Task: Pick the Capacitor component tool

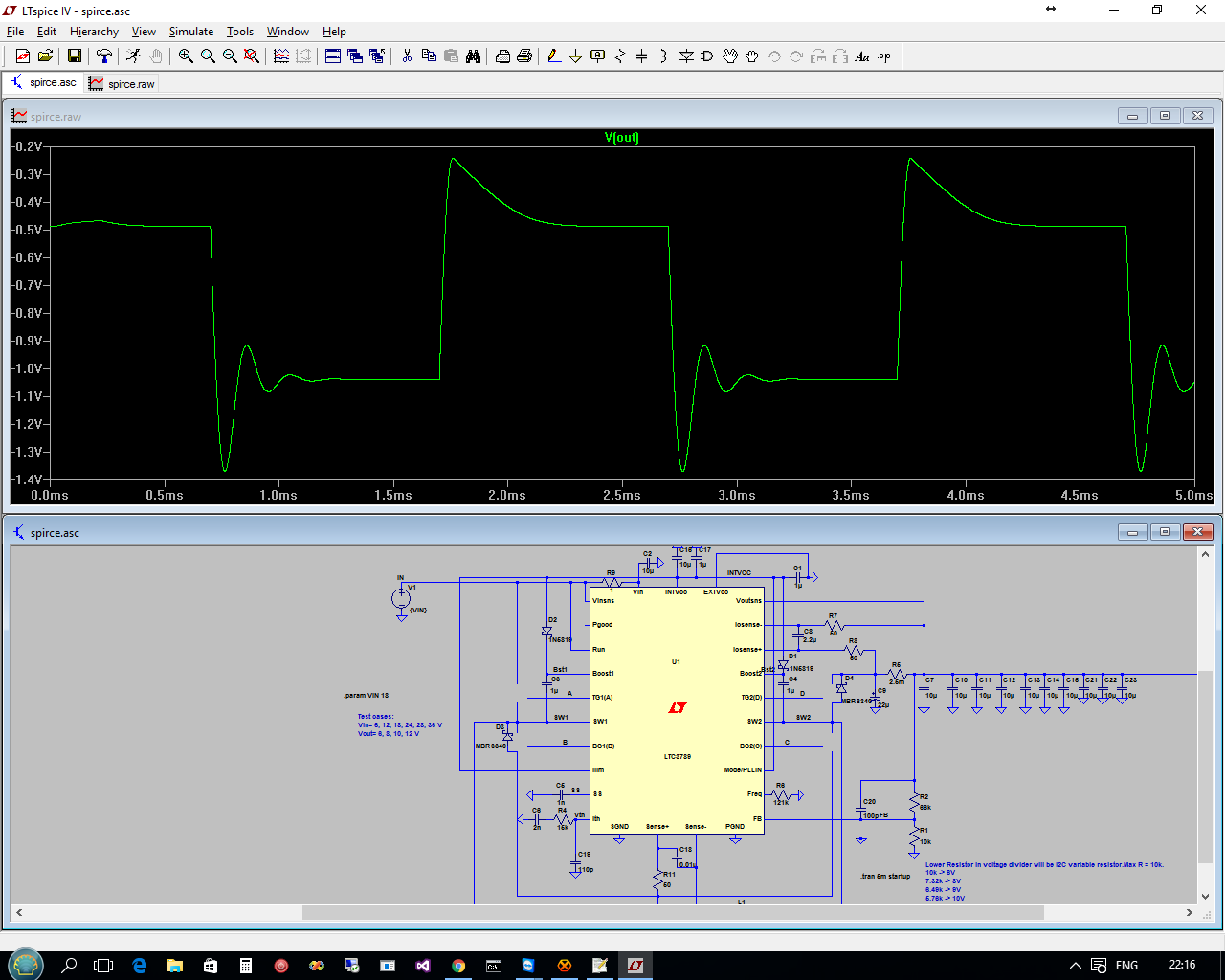Action: click(x=642, y=56)
